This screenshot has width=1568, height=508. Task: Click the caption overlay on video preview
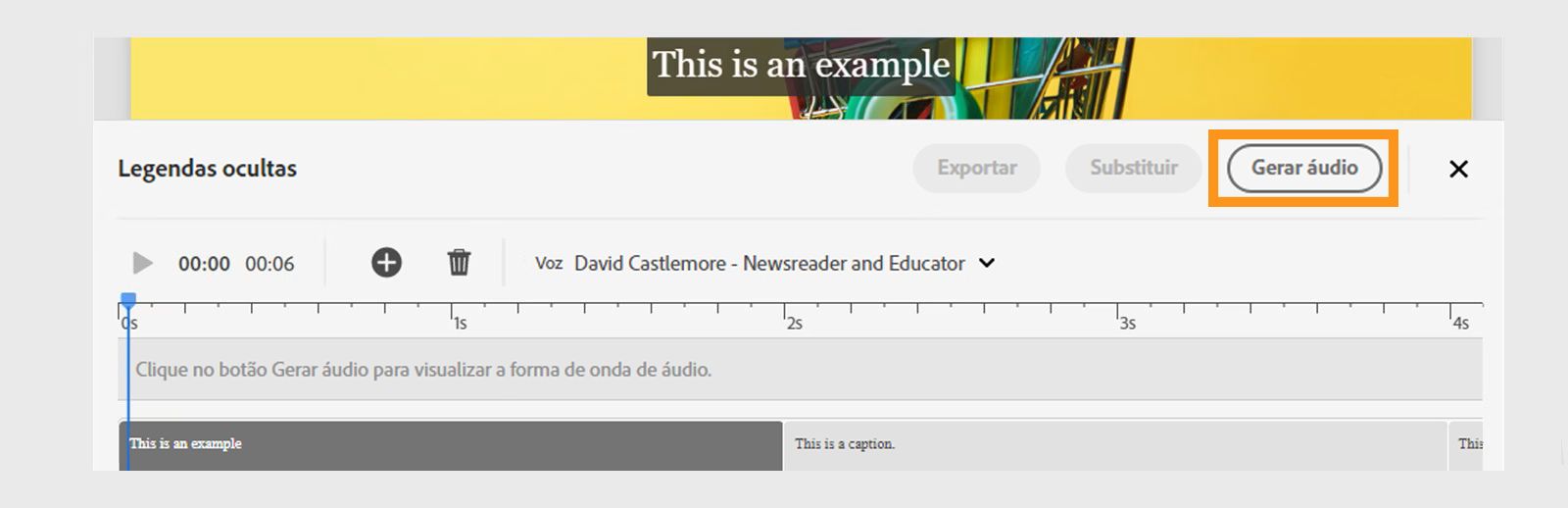[x=801, y=66]
